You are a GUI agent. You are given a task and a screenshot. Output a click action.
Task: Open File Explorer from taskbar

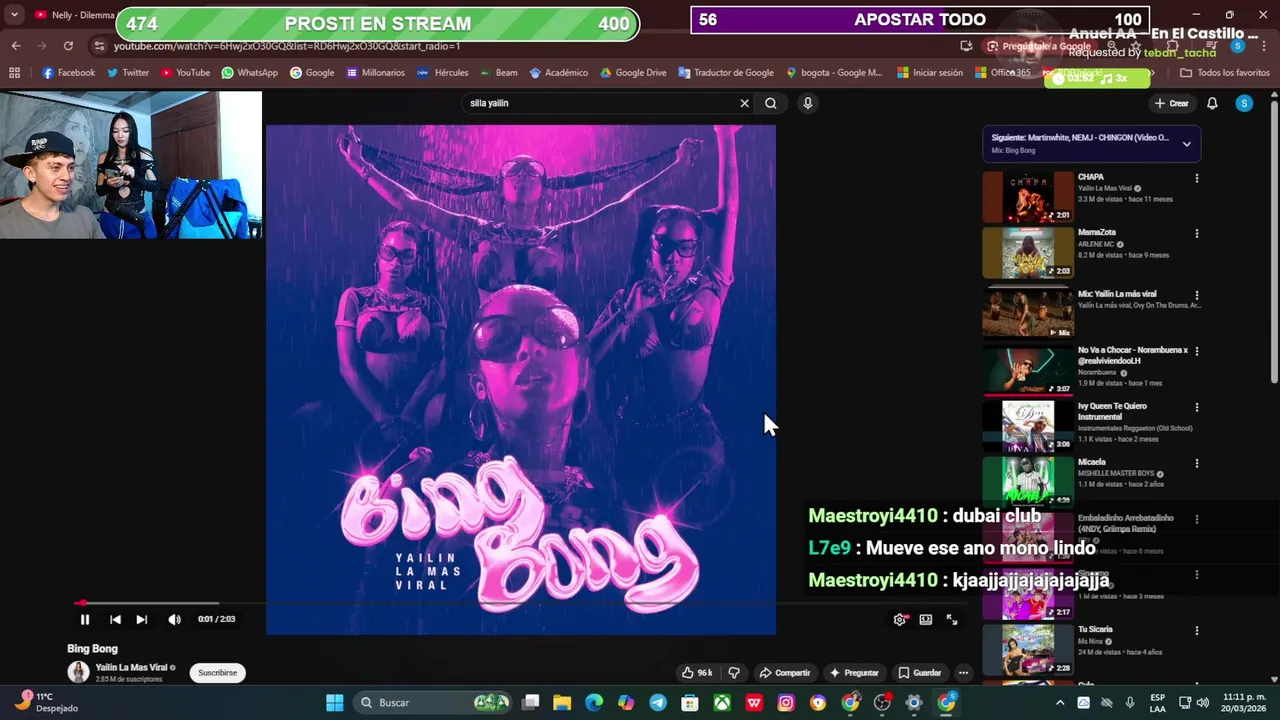point(562,703)
